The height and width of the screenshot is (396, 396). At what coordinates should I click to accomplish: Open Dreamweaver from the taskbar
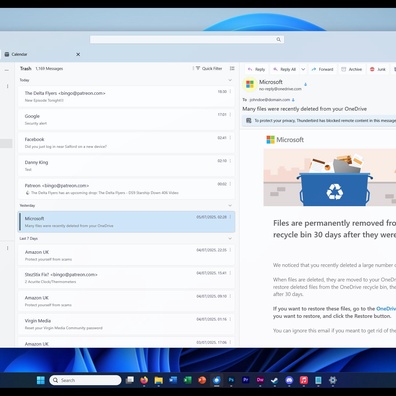tap(260, 380)
